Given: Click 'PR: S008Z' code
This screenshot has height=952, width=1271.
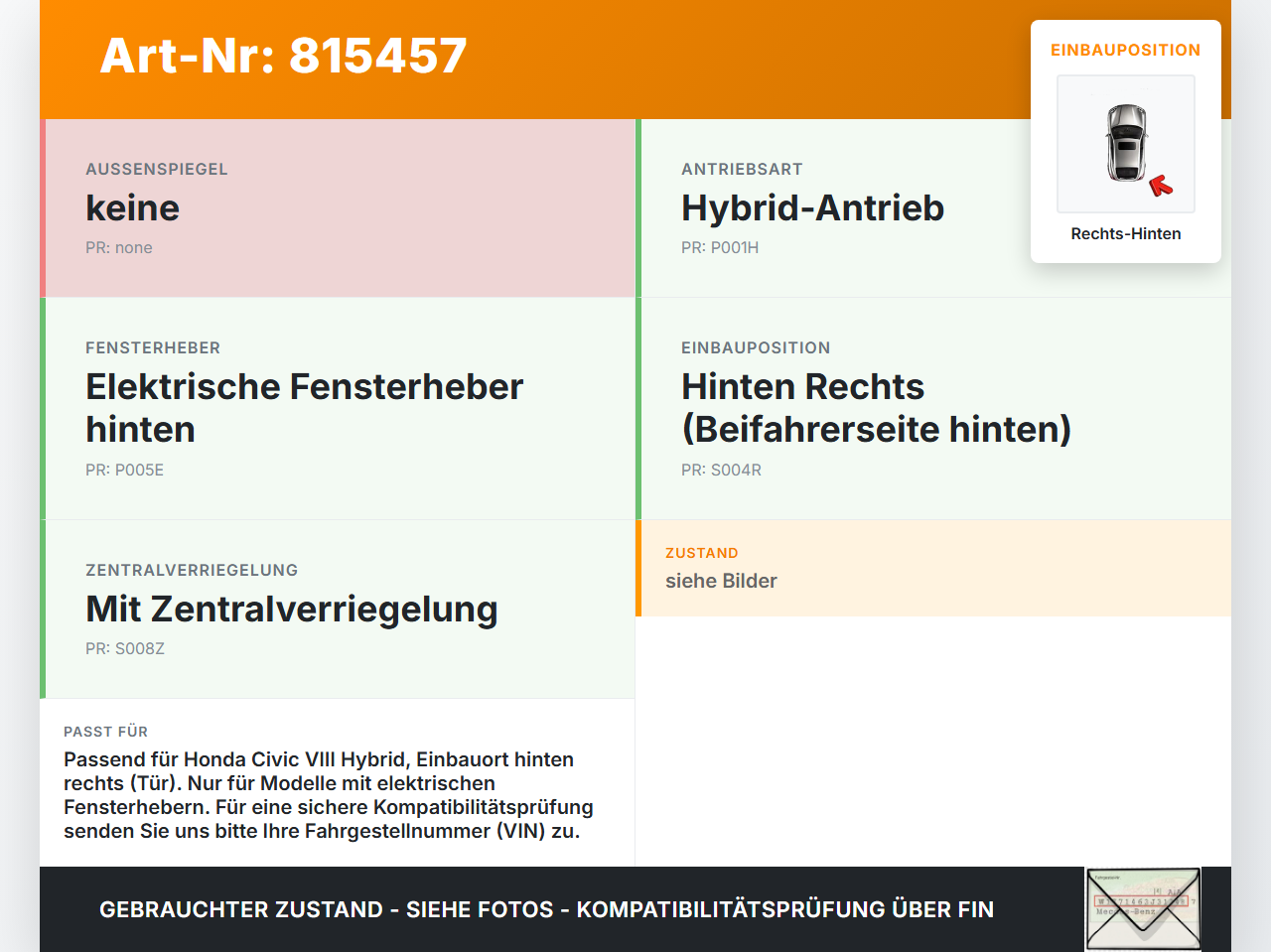Looking at the screenshot, I should (125, 648).
